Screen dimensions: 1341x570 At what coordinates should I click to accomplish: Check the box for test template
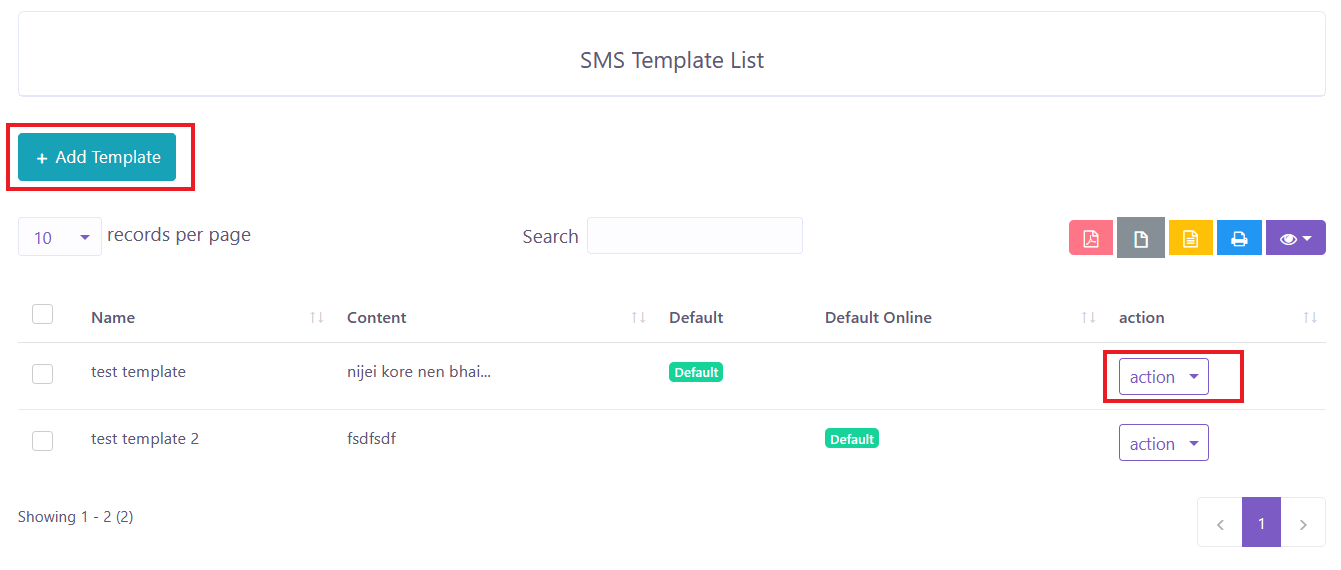point(42,374)
